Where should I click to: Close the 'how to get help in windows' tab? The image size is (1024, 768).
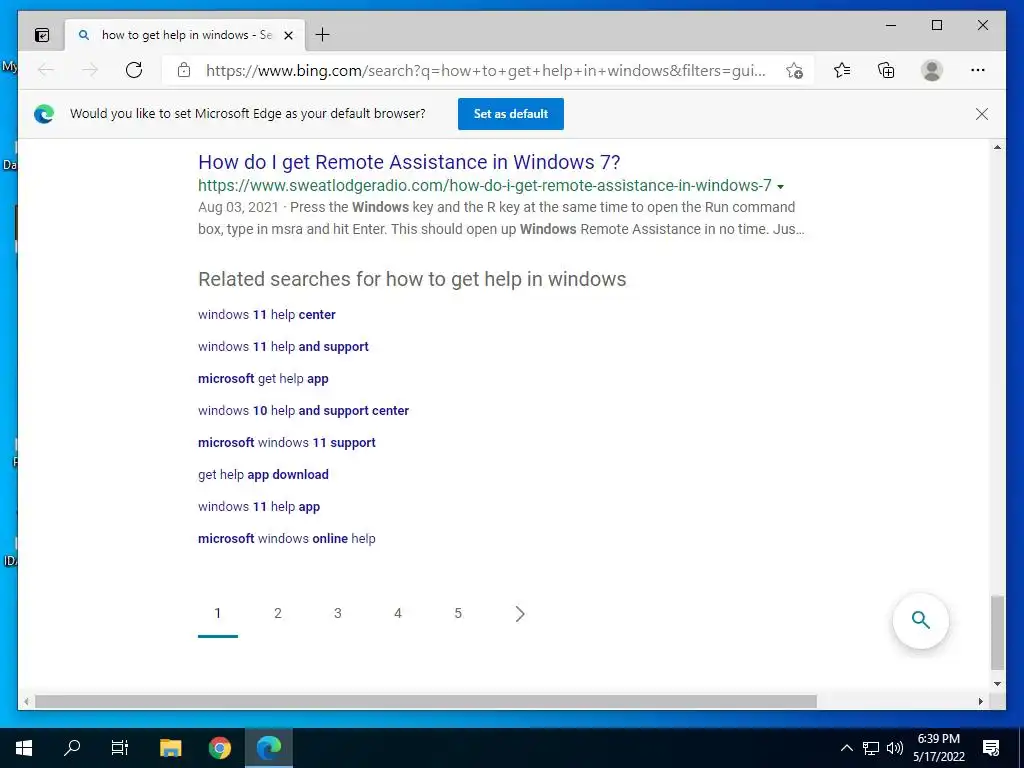[288, 35]
